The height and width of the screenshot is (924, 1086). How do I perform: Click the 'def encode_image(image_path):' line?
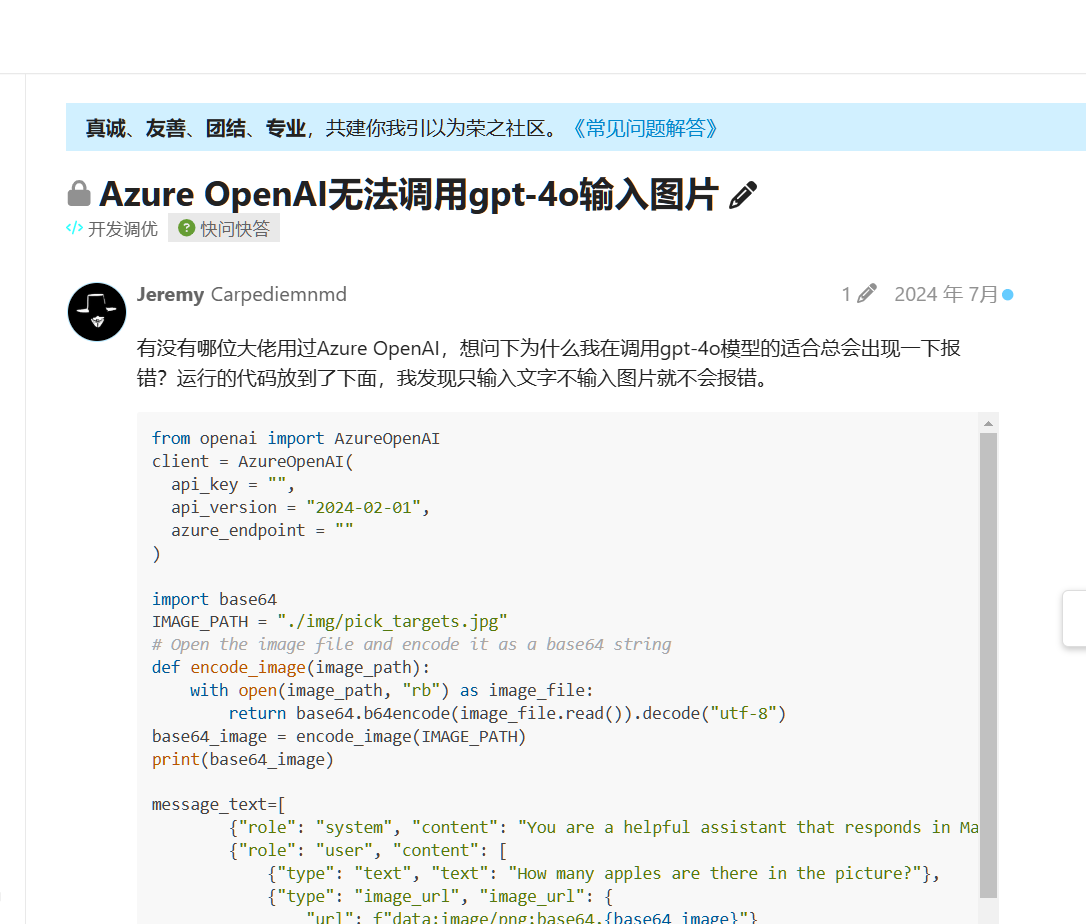coord(291,668)
